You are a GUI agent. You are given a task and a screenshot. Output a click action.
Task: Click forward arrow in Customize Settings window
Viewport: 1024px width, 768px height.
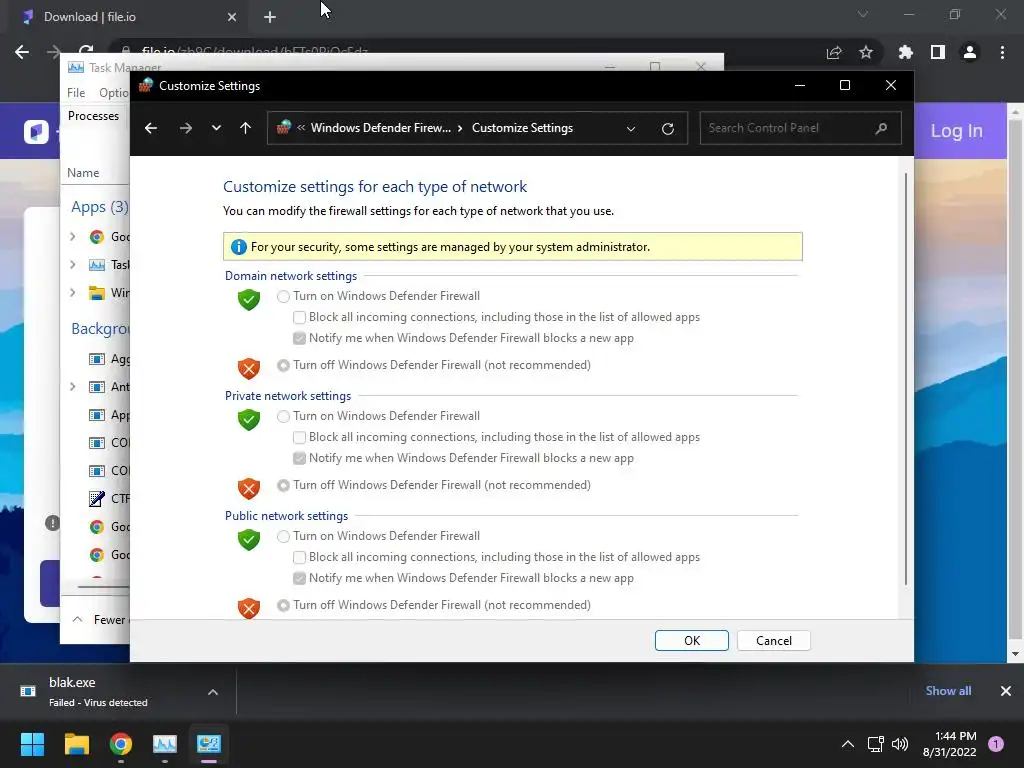(x=186, y=128)
